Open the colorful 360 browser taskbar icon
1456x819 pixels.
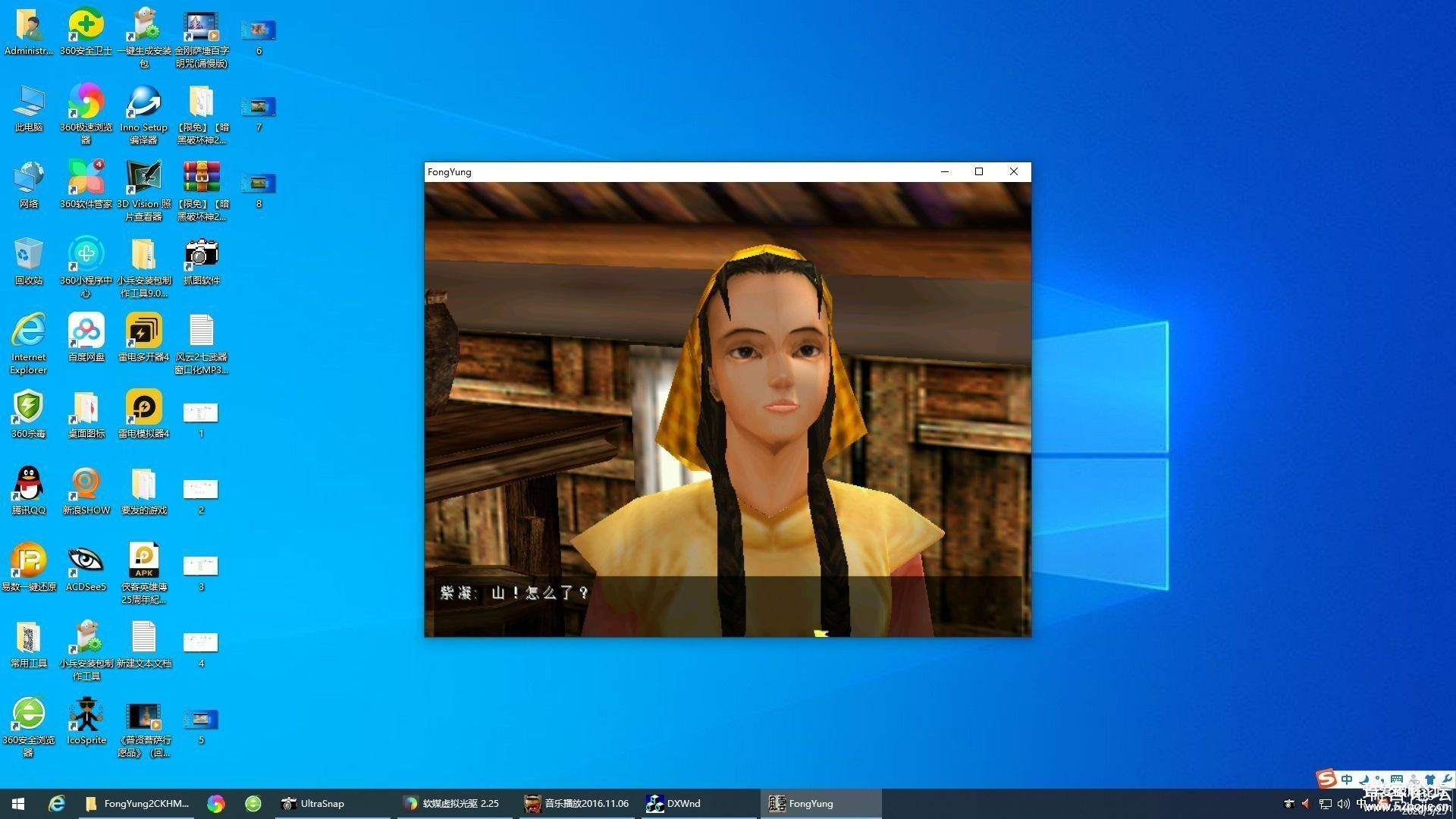[x=216, y=804]
